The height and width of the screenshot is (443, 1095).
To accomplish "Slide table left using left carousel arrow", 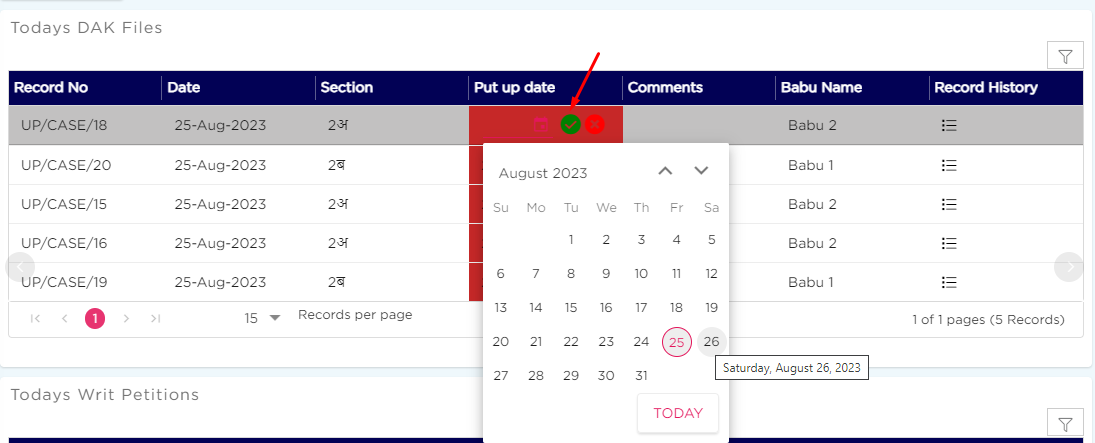I will (x=20, y=266).
